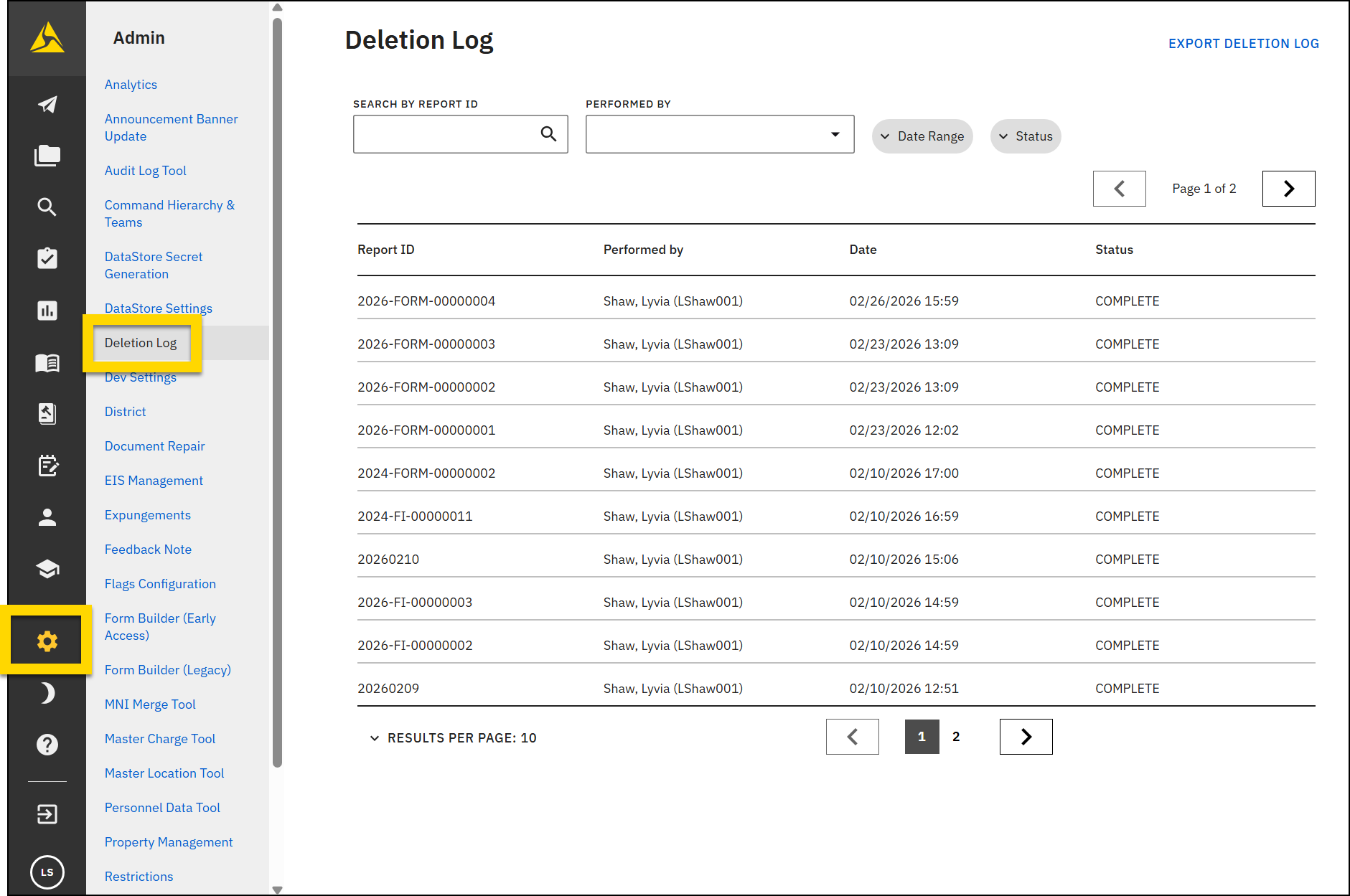Click Export Deletion Log link
The height and width of the screenshot is (896, 1350).
[x=1243, y=44]
